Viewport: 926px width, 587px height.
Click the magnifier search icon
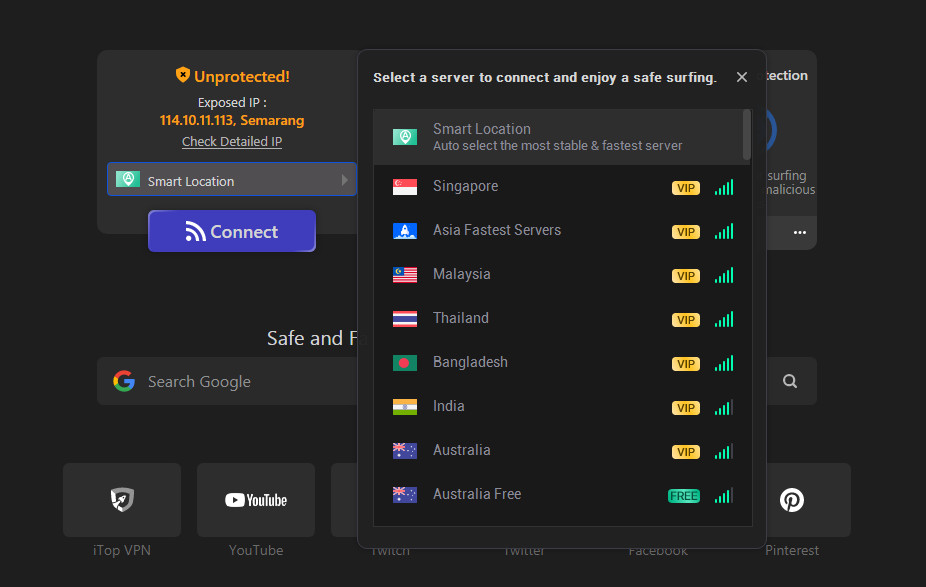[x=790, y=381]
